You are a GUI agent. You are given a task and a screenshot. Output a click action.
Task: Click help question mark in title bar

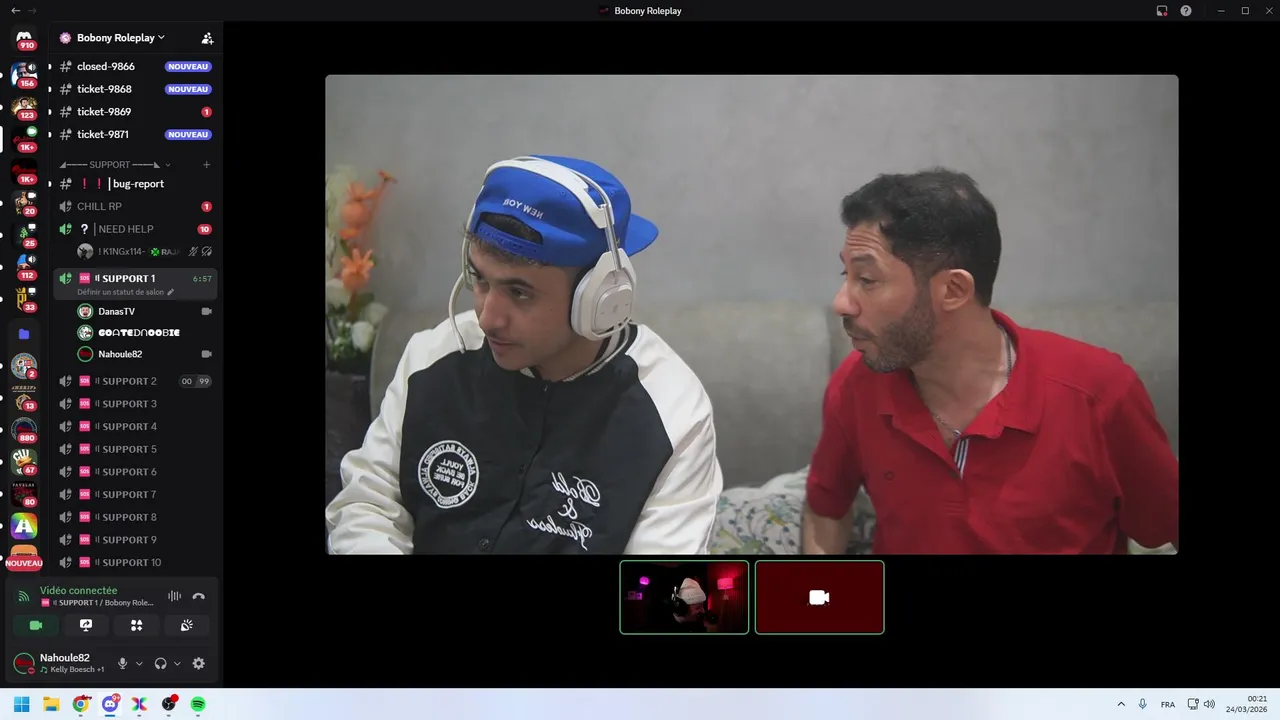click(x=1186, y=10)
